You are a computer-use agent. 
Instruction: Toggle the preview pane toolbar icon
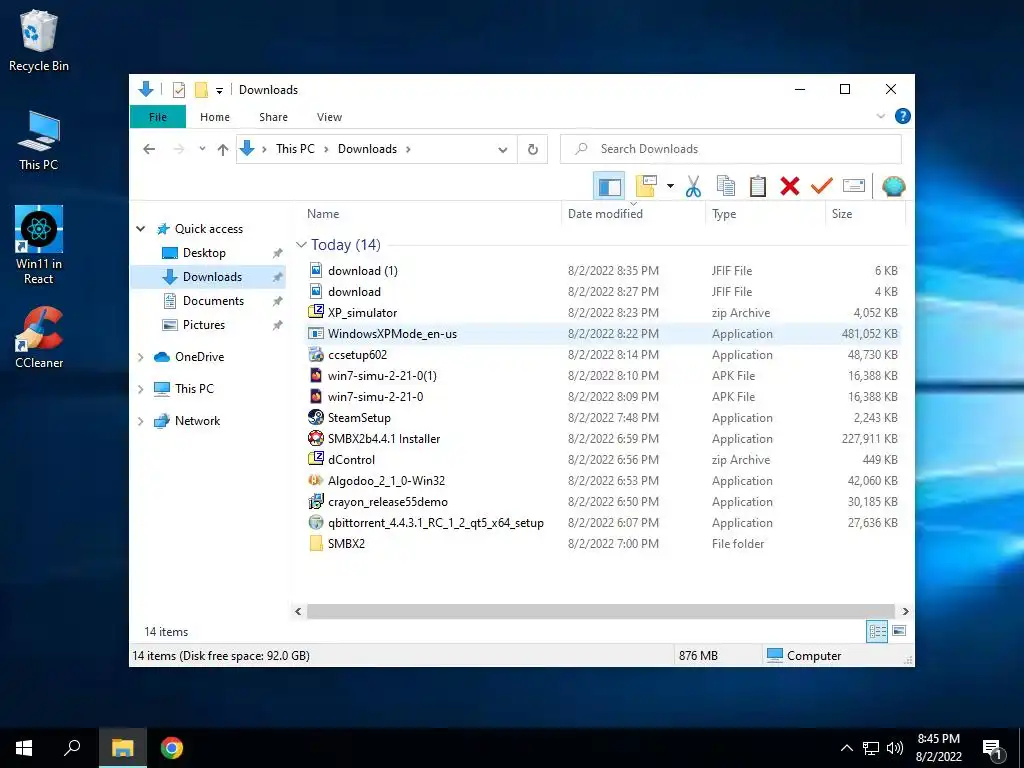coord(609,187)
